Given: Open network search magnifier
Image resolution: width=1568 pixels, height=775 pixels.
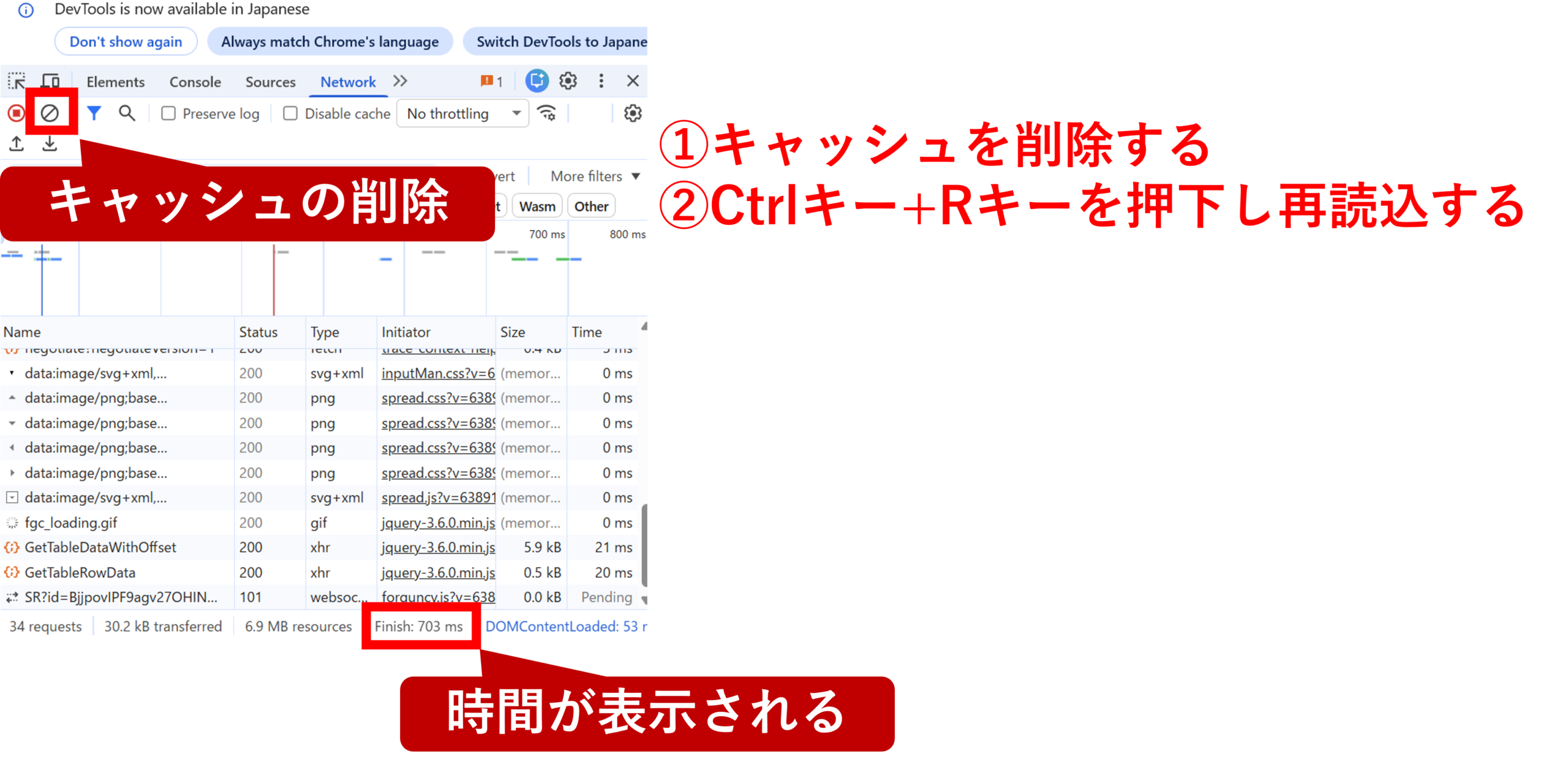Looking at the screenshot, I should tap(127, 113).
